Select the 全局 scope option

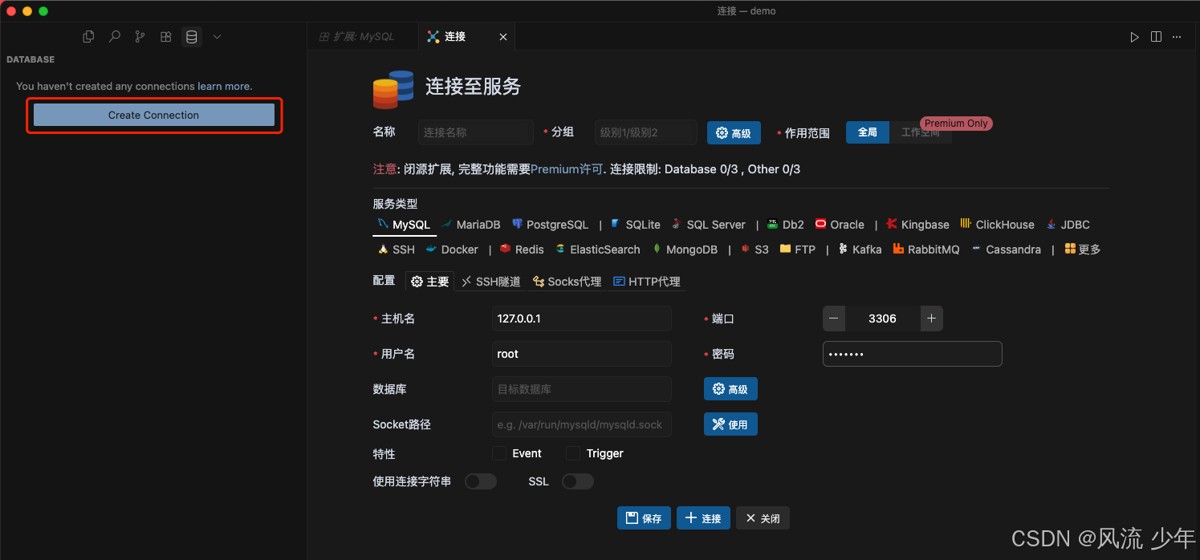[867, 132]
